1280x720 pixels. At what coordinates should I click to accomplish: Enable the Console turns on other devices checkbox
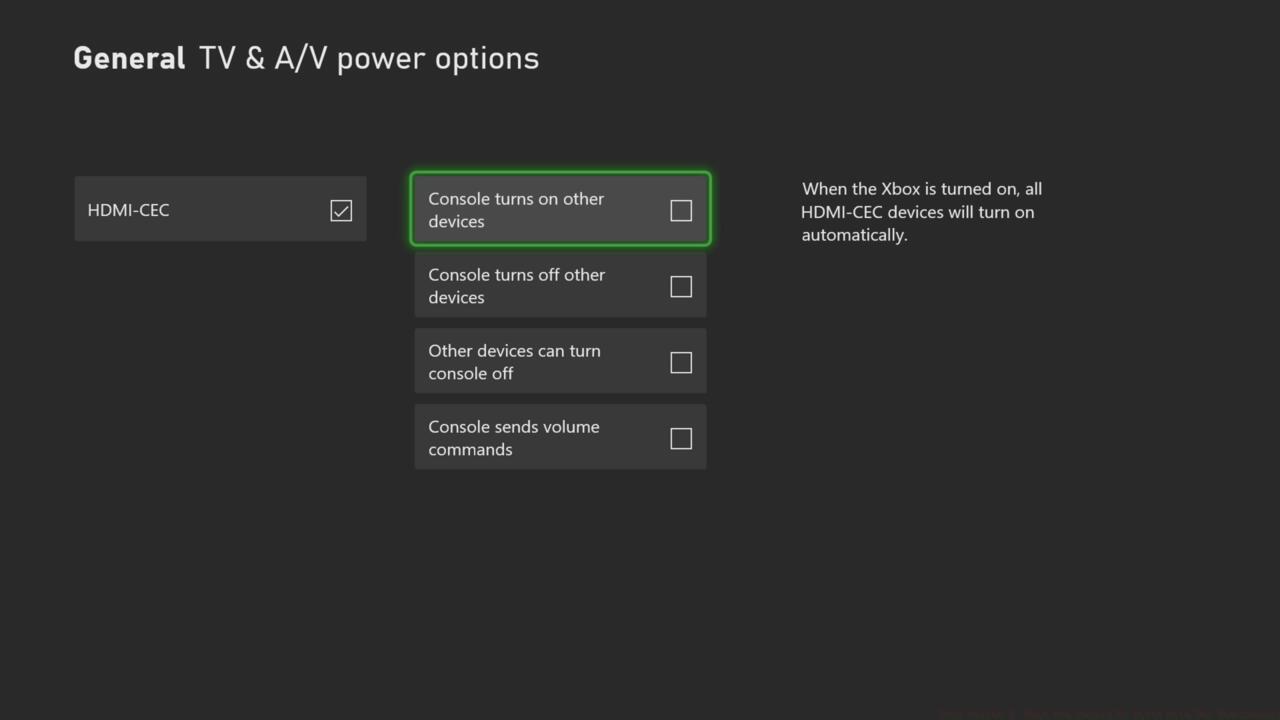pos(681,210)
